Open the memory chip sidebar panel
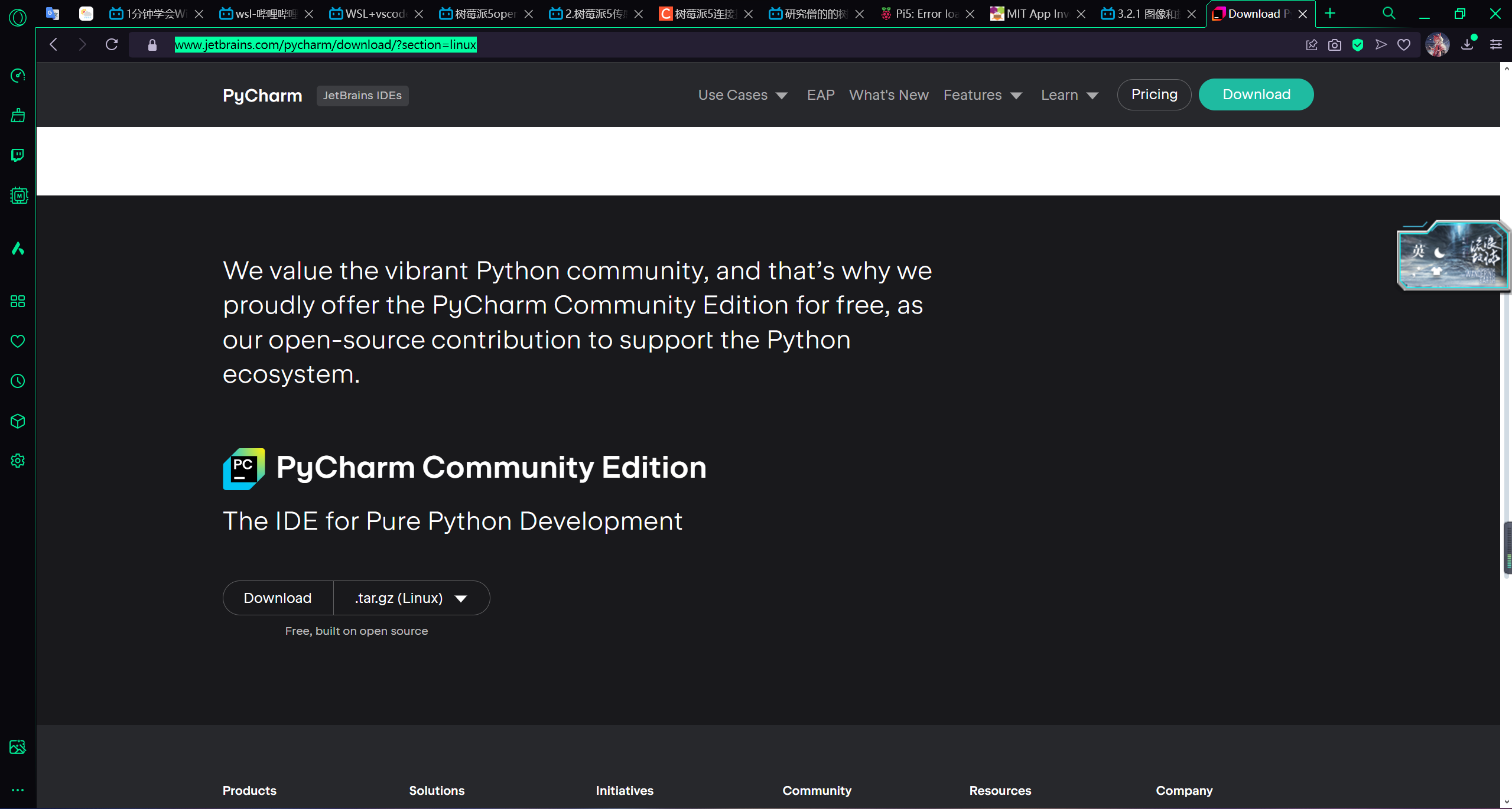1512x809 pixels. tap(19, 195)
